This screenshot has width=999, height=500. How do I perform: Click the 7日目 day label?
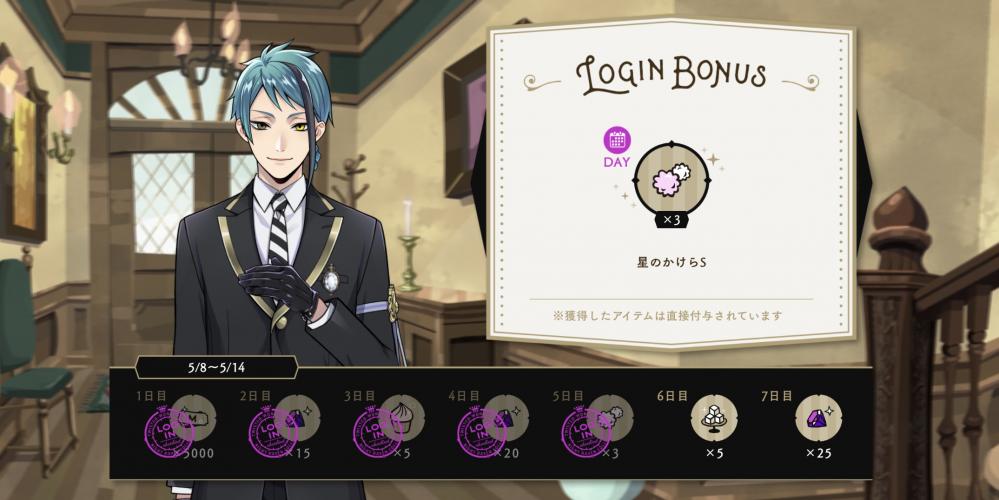[777, 396]
